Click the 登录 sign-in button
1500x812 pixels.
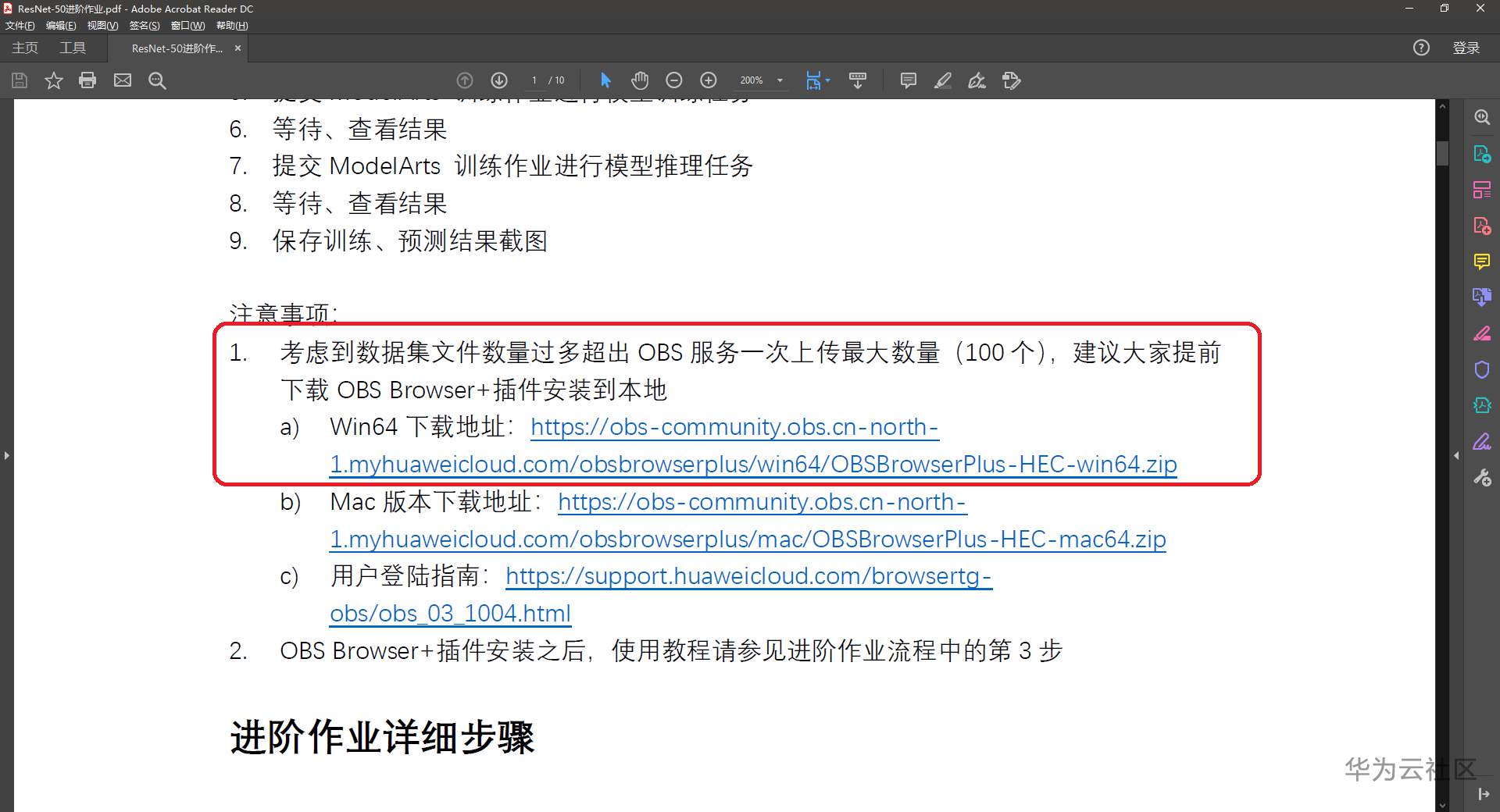click(1466, 48)
